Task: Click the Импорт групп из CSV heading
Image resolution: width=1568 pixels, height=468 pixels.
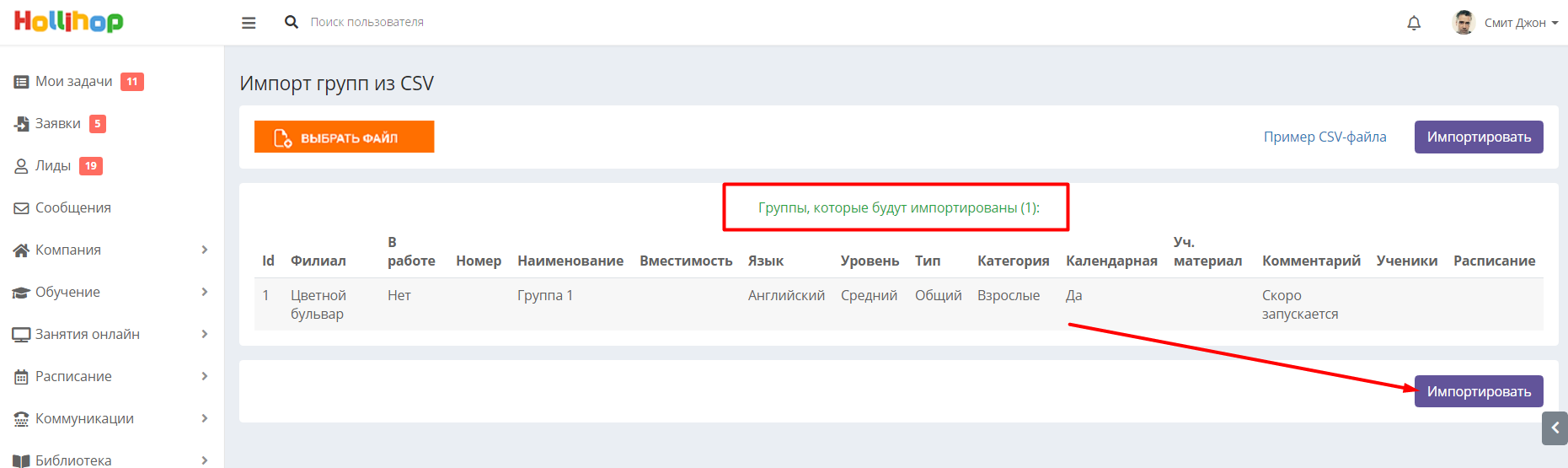Action: [x=337, y=83]
